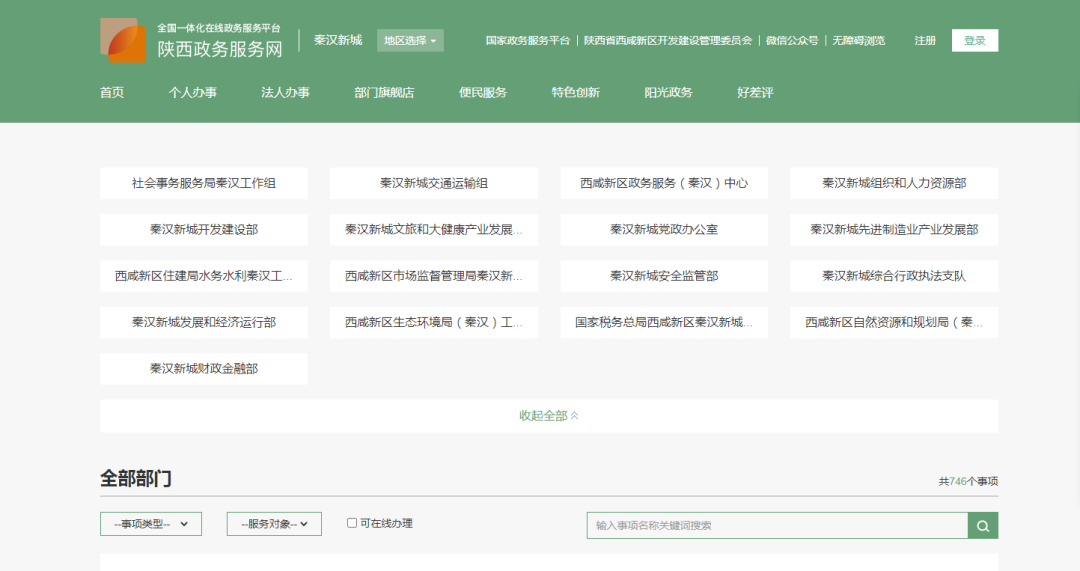
Task: Click the 注册 register link
Action: pos(925,41)
